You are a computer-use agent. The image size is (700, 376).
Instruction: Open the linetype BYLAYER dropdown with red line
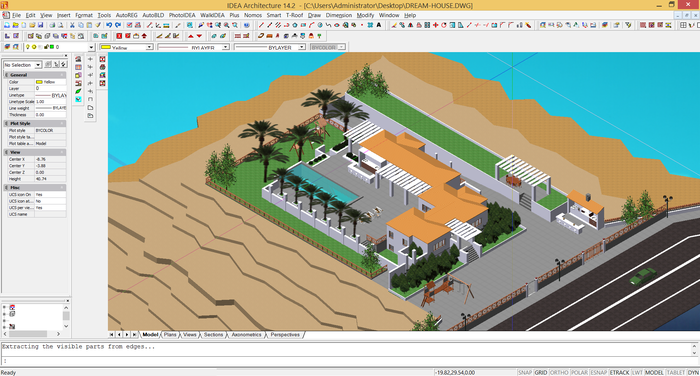coord(225,47)
